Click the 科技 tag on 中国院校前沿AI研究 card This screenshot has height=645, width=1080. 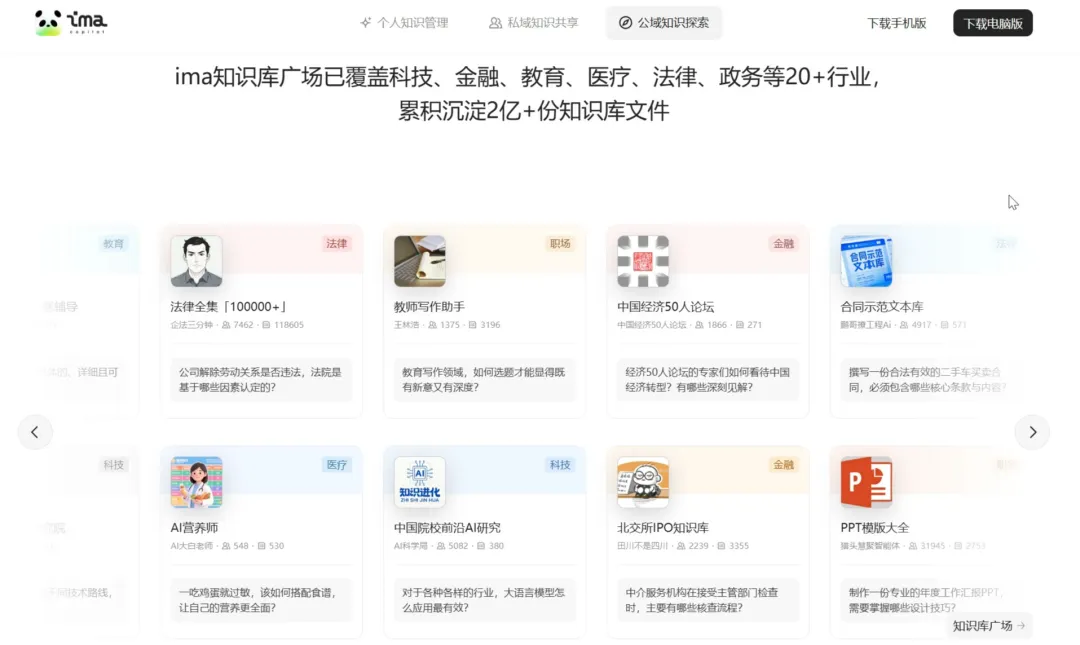point(559,464)
